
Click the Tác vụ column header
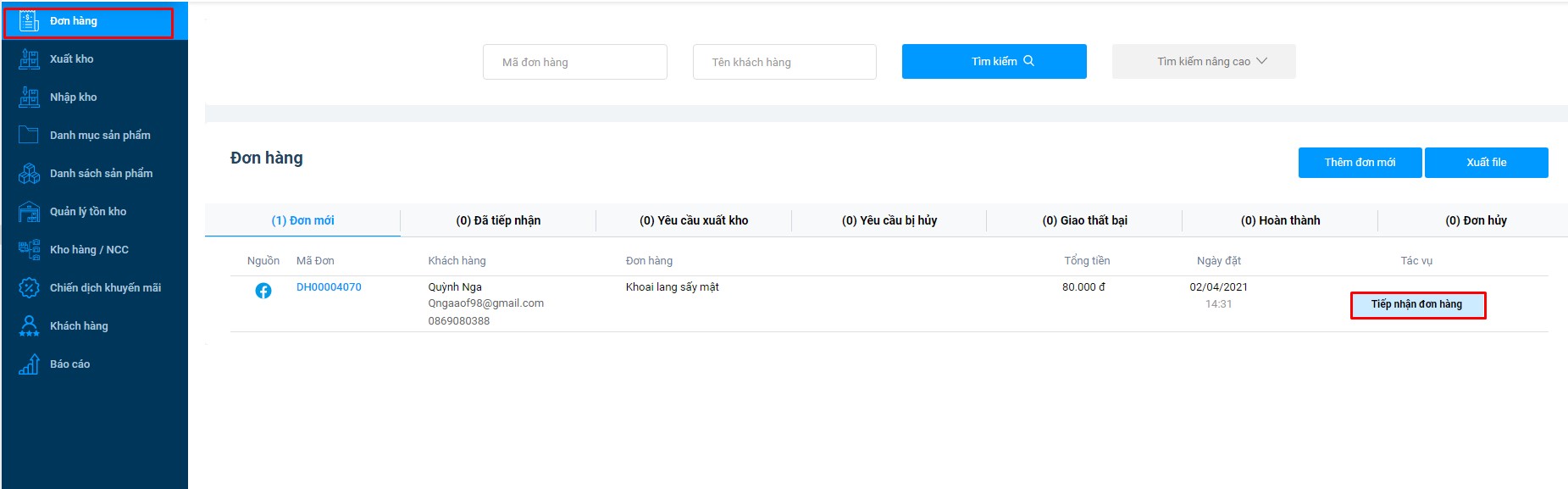click(1416, 261)
